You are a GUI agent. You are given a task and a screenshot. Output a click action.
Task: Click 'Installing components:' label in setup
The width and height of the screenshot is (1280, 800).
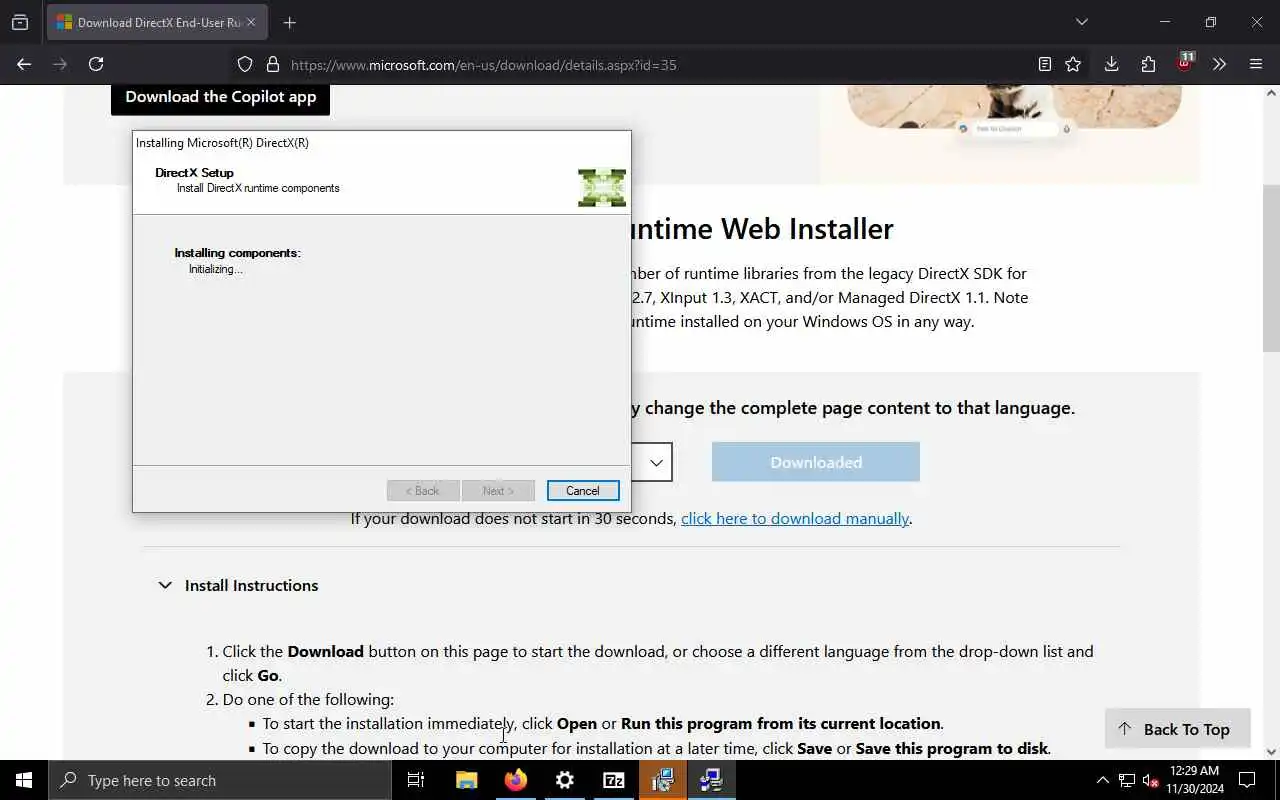(x=237, y=253)
